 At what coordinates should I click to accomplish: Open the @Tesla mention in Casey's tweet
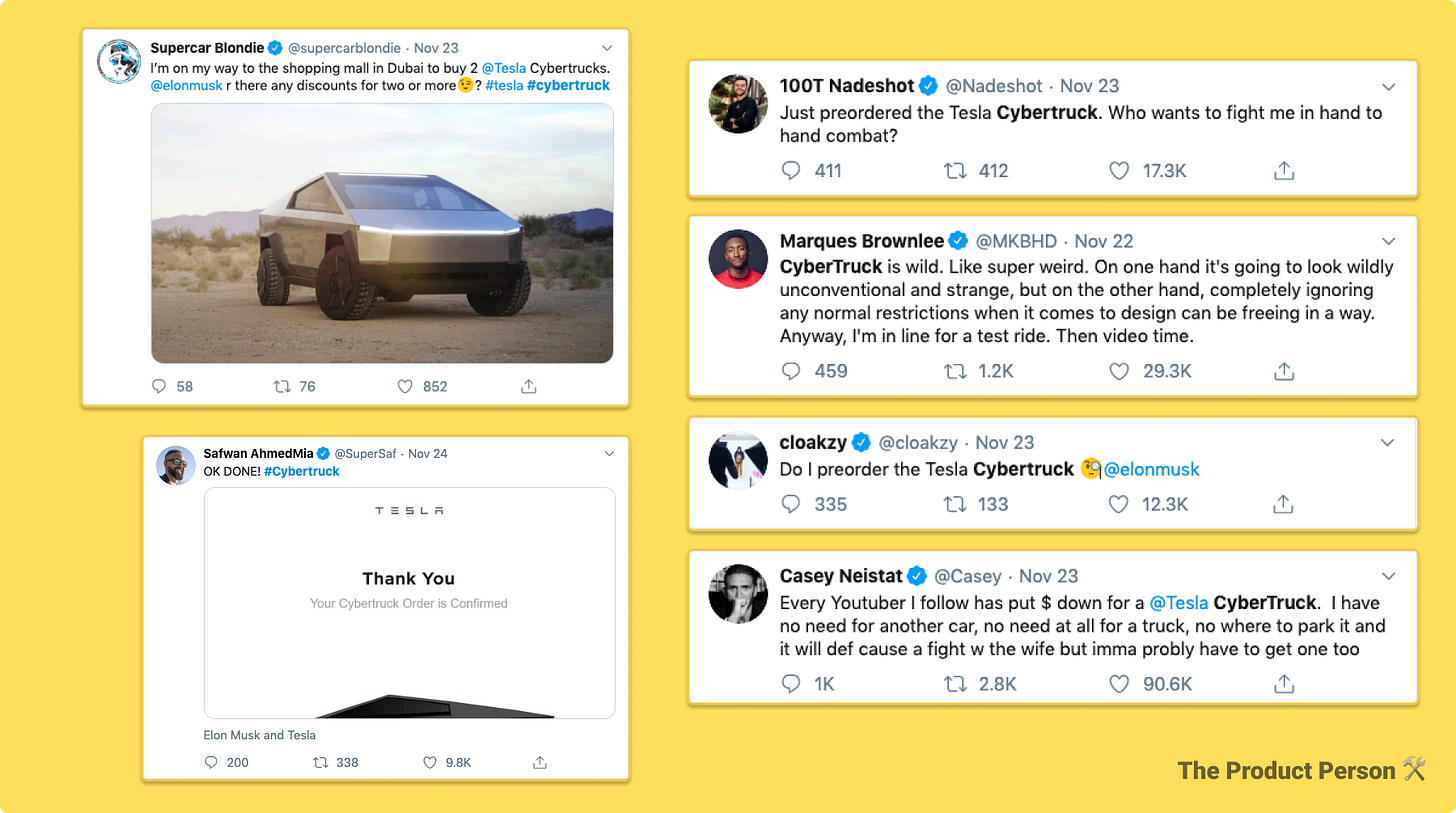pyautogui.click(x=1179, y=603)
